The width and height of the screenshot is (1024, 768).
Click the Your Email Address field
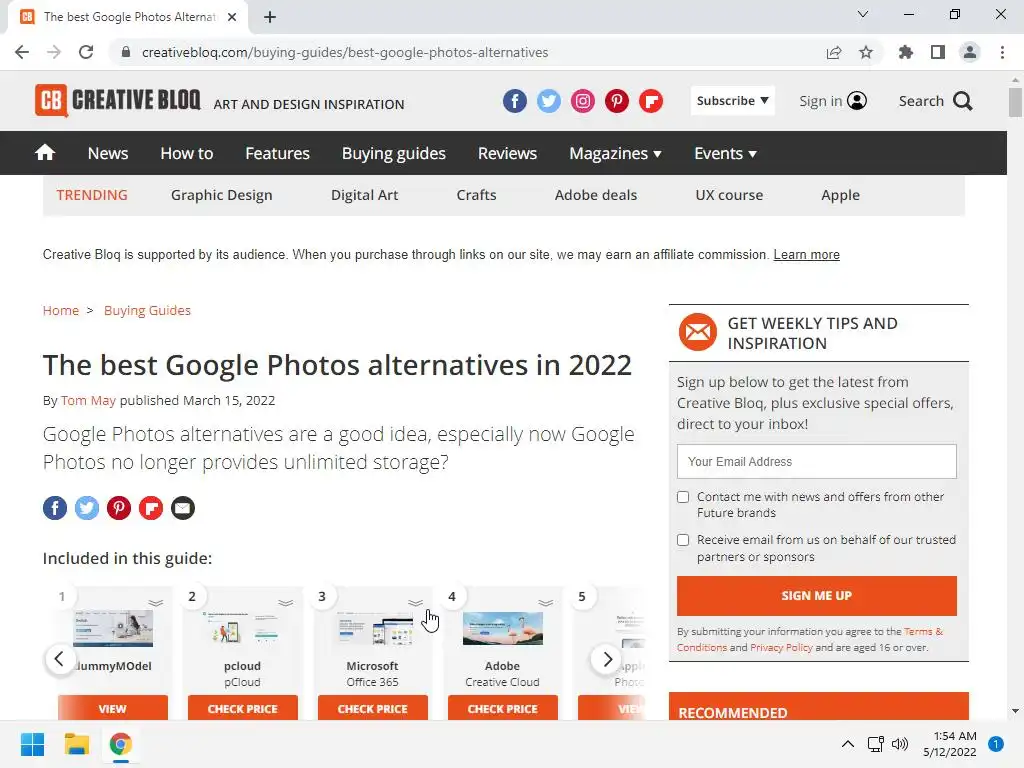pos(816,462)
